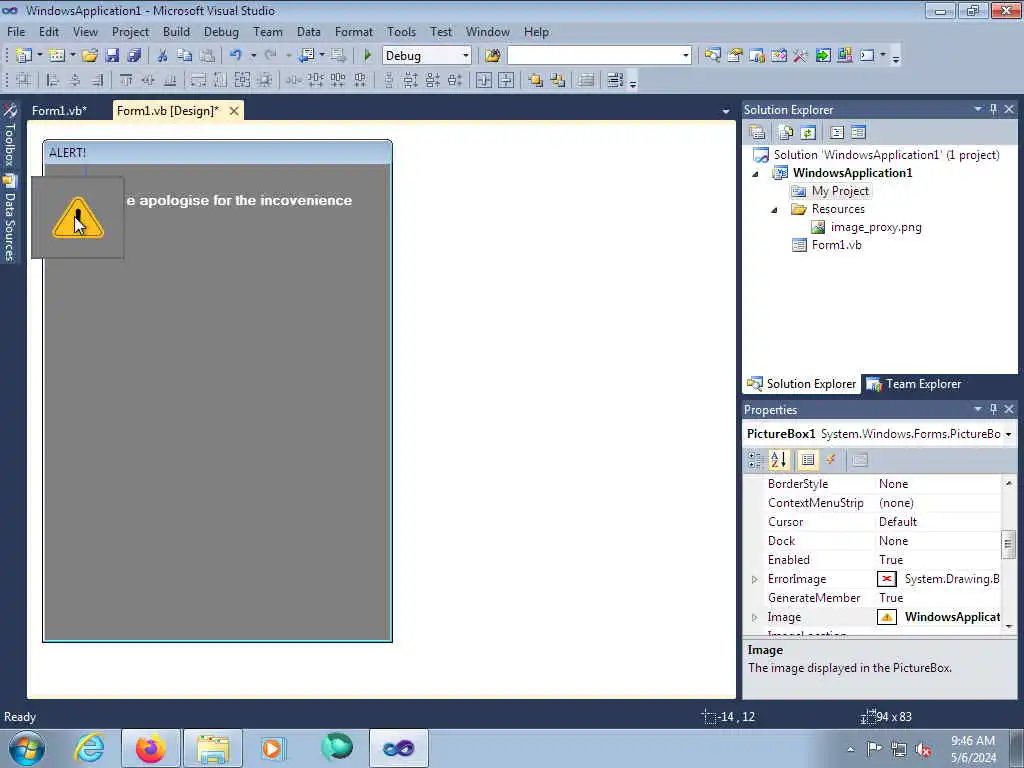This screenshot has width=1024, height=768.
Task: Switch to the Form1.vb* code tab
Action: [59, 111]
